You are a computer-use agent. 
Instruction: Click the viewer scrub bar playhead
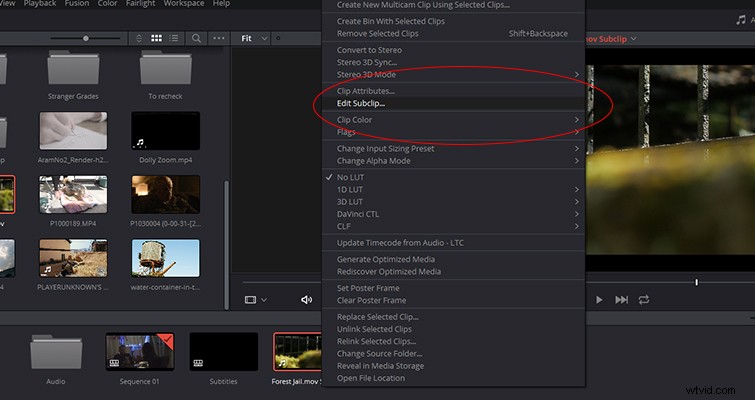click(x=696, y=282)
